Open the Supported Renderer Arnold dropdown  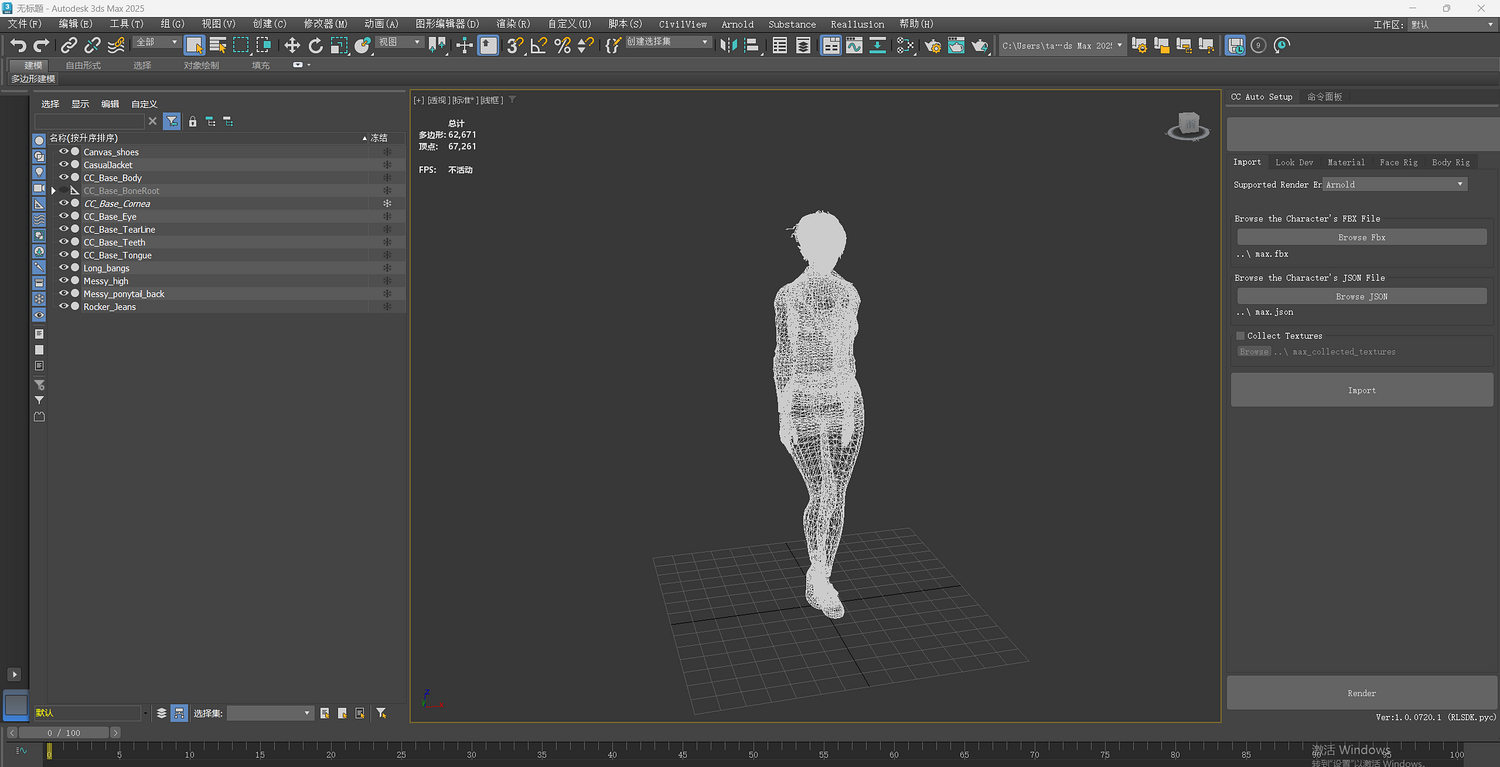pyautogui.click(x=1395, y=184)
